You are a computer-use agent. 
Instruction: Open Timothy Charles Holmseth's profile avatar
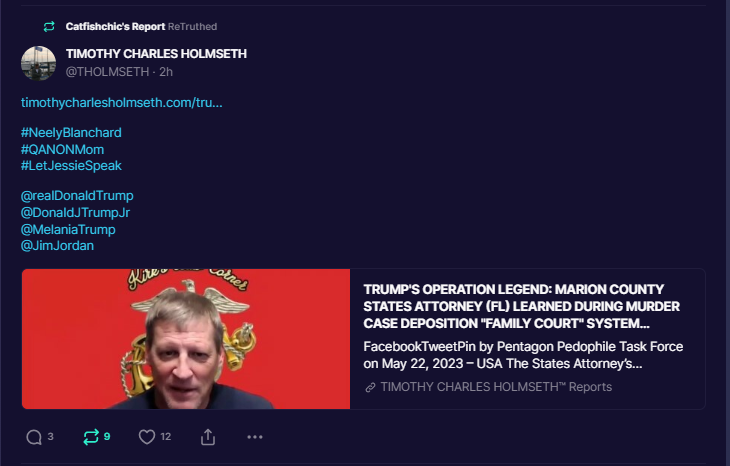pos(38,63)
